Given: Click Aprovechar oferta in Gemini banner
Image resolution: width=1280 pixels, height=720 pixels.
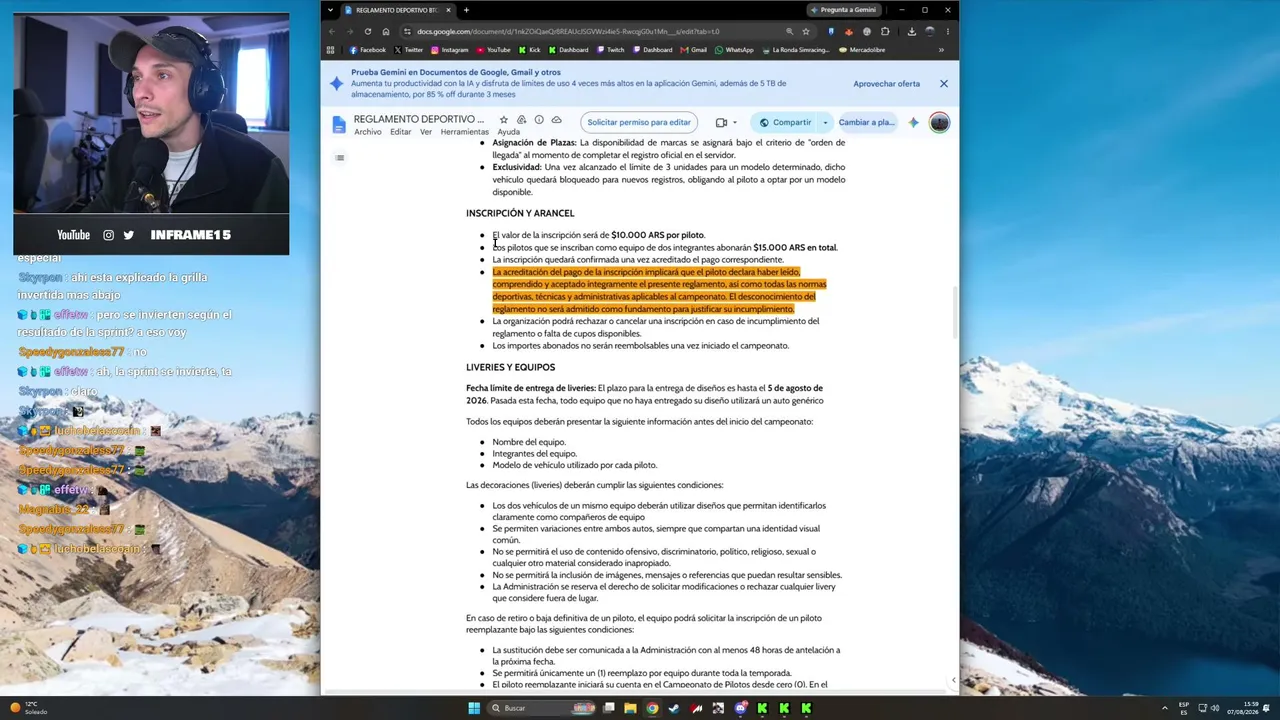Looking at the screenshot, I should 886,84.
